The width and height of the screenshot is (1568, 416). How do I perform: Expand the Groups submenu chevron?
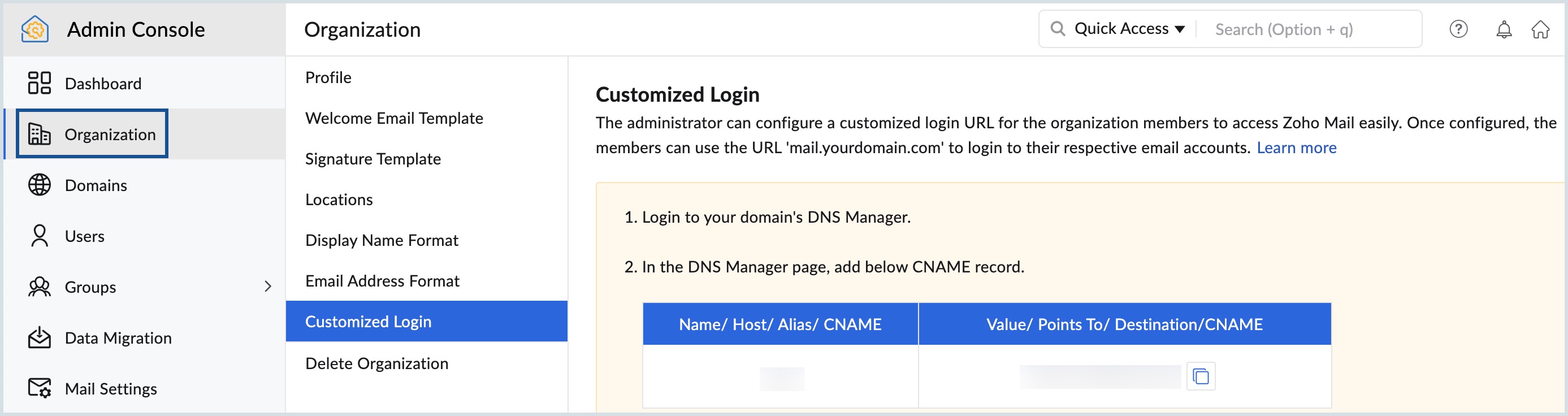[268, 286]
